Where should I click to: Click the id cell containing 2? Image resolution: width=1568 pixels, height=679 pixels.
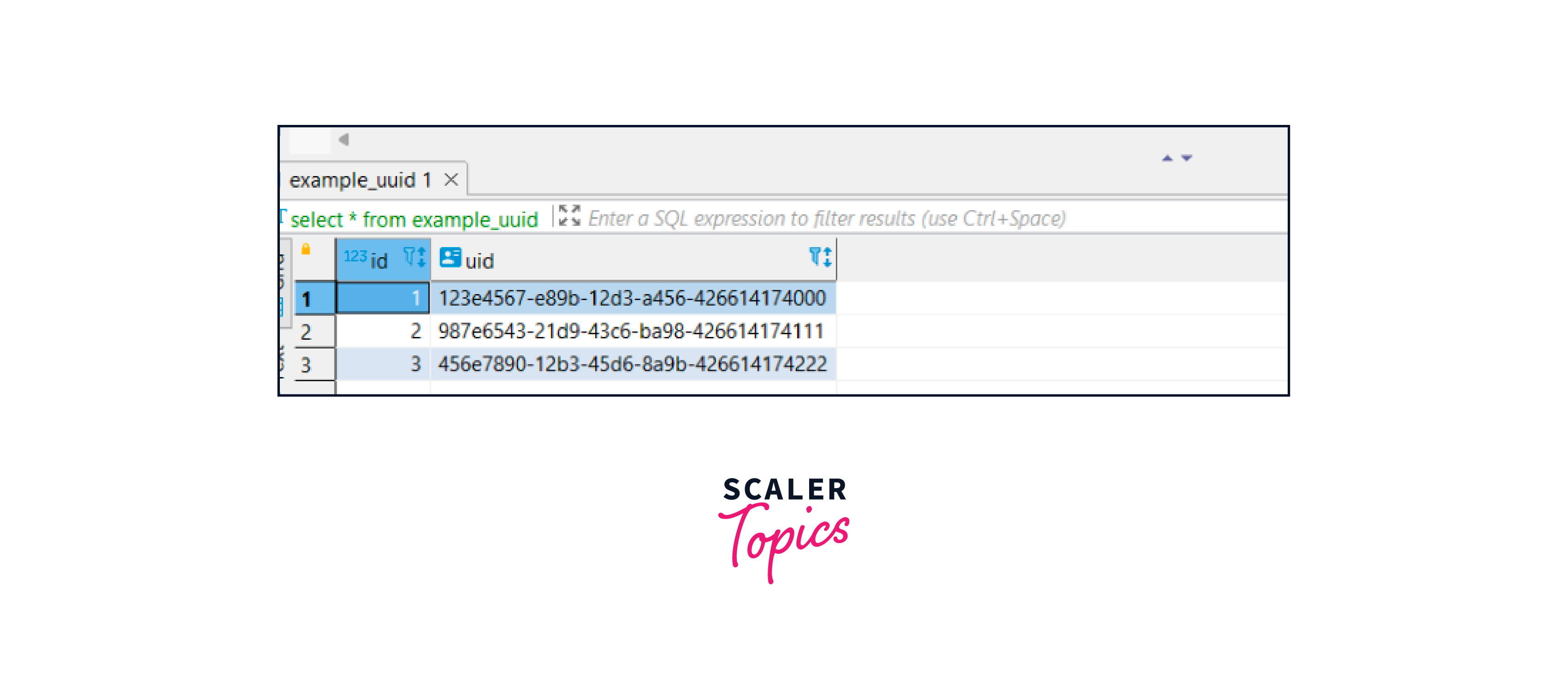[x=384, y=331]
